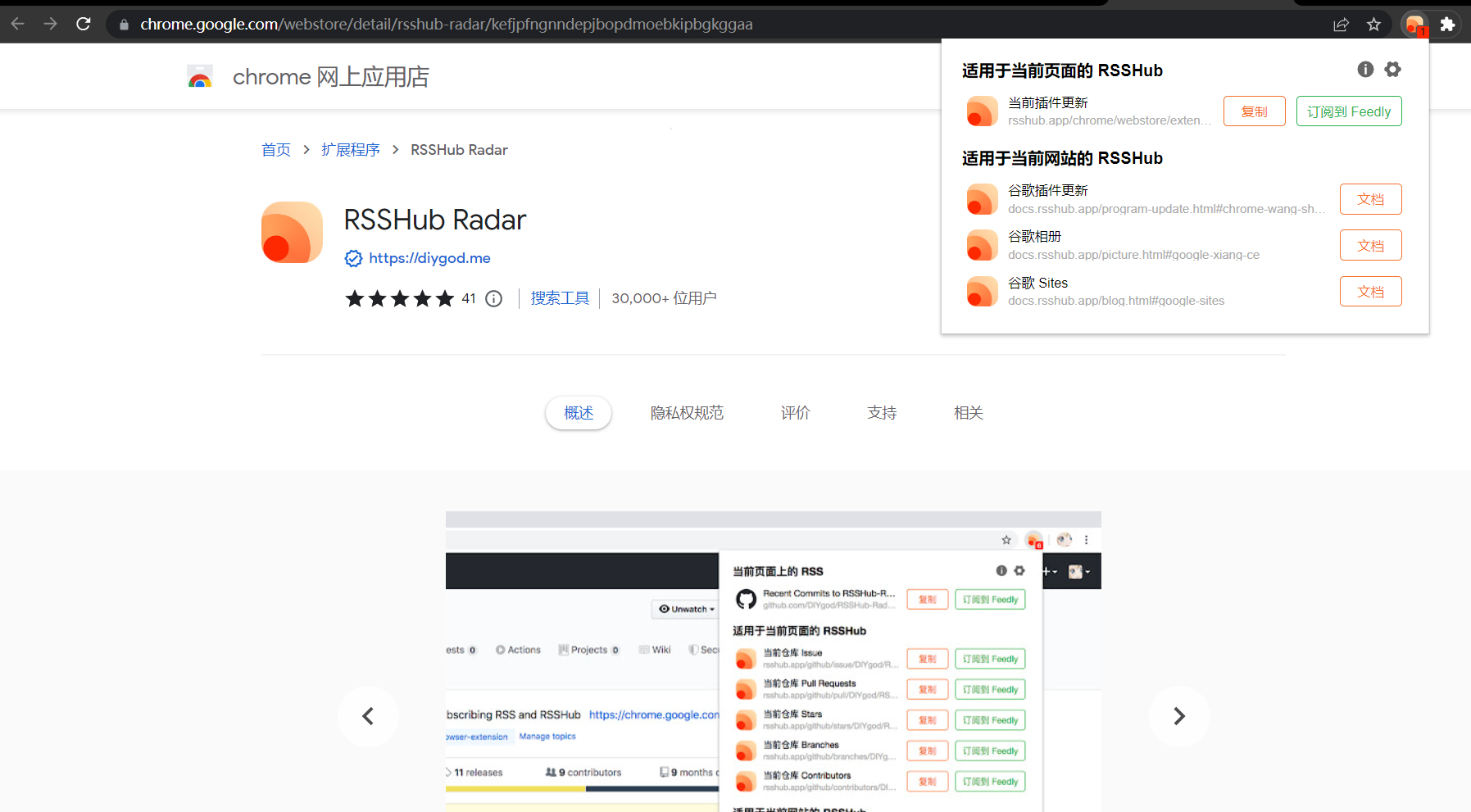Click 谷歌 Sites feed title
The image size is (1471, 812).
[1038, 283]
